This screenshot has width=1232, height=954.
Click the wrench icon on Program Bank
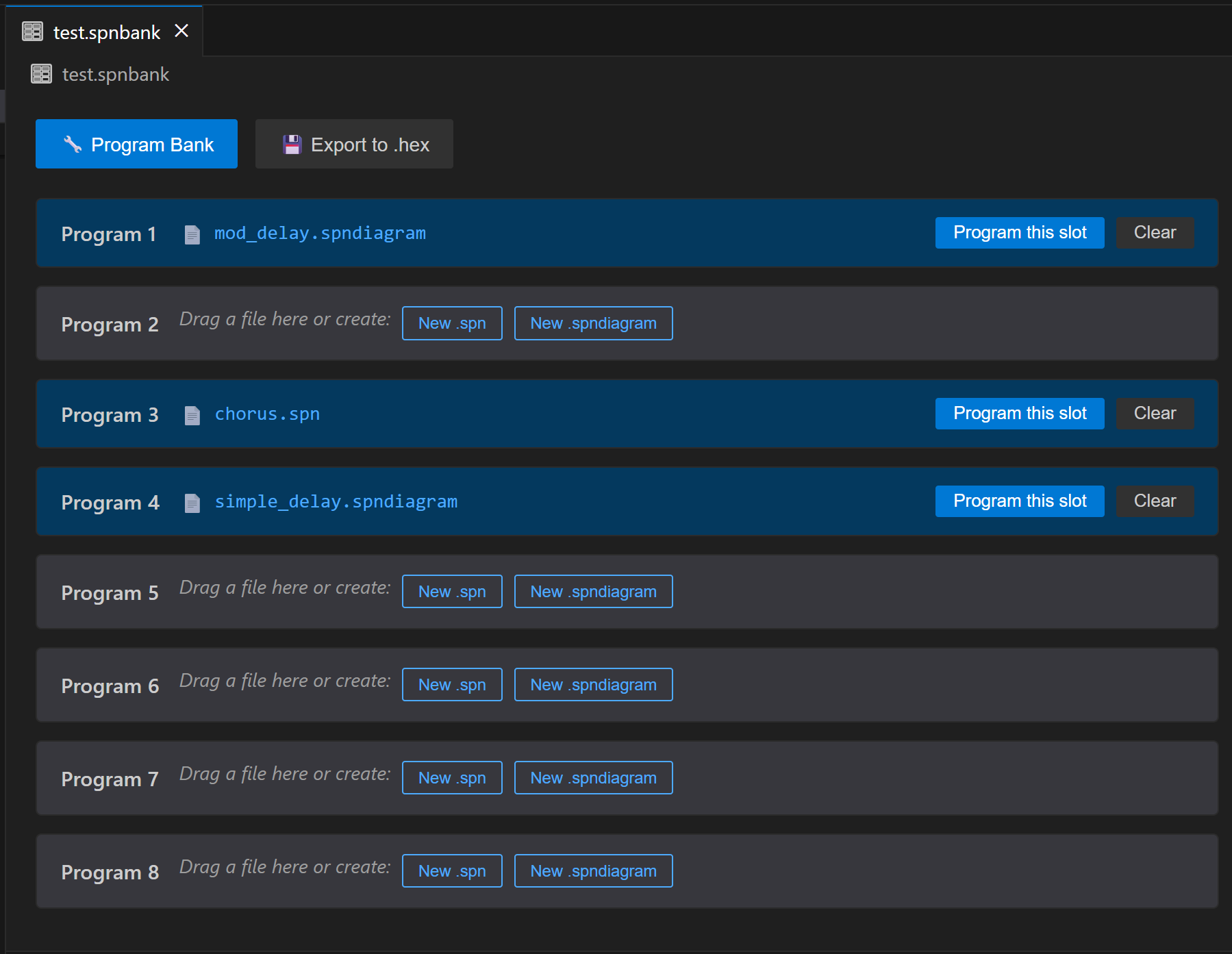(x=73, y=144)
